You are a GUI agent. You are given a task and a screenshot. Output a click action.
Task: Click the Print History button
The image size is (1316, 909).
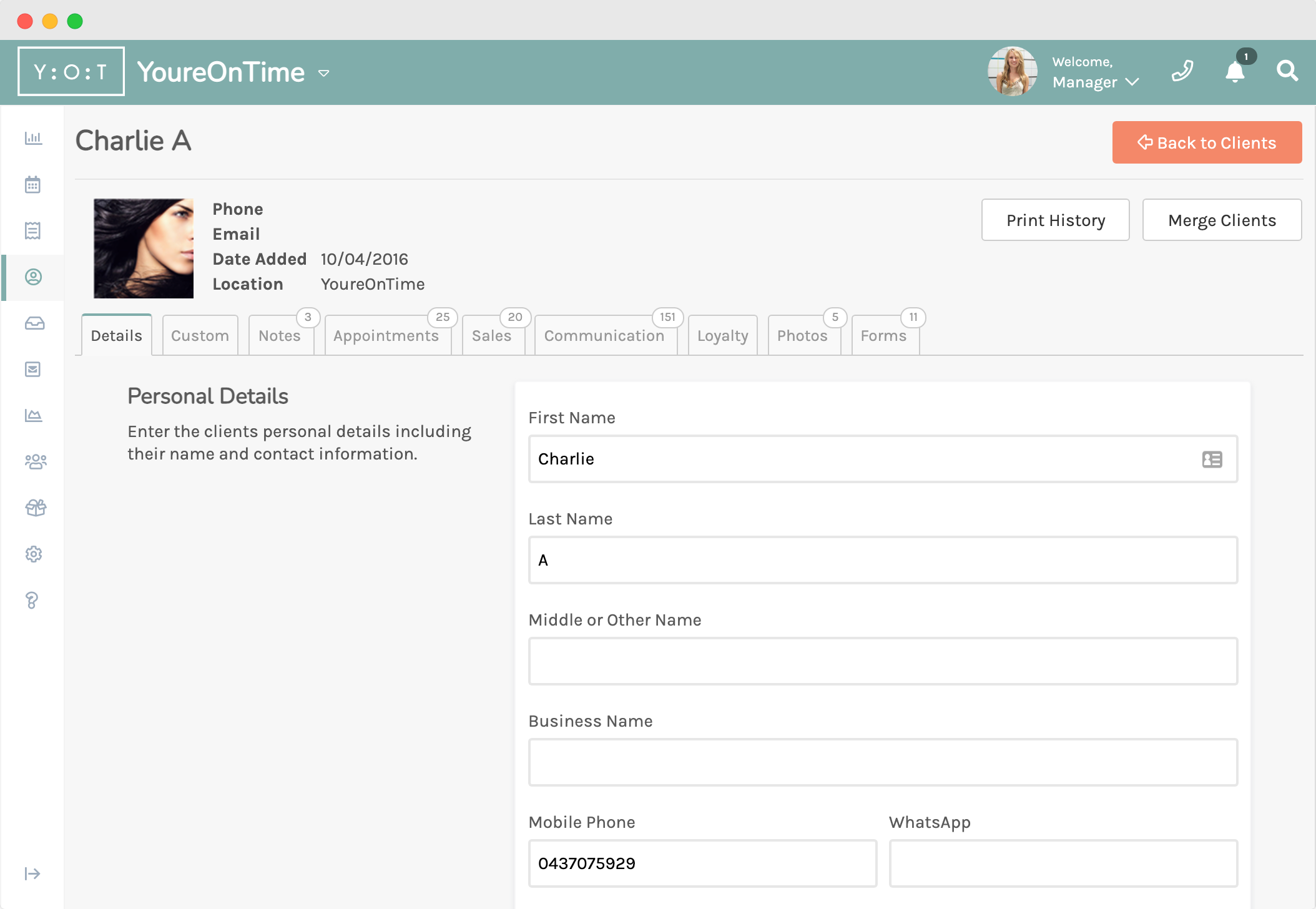(x=1056, y=220)
